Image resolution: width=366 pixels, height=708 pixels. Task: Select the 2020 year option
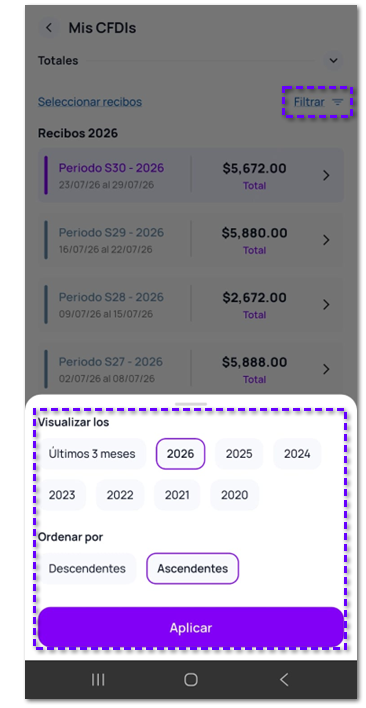235,495
